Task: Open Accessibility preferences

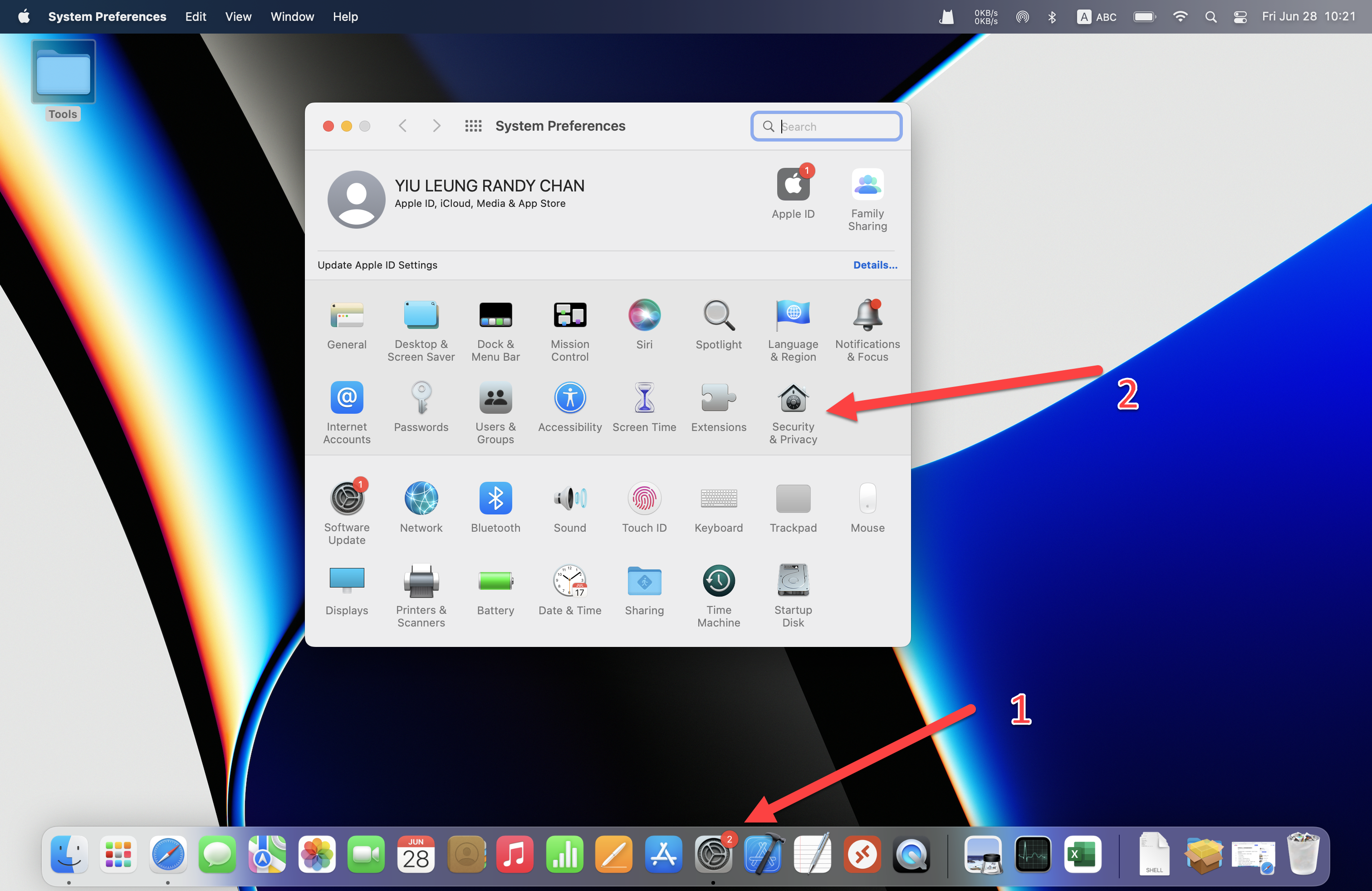Action: coord(569,399)
